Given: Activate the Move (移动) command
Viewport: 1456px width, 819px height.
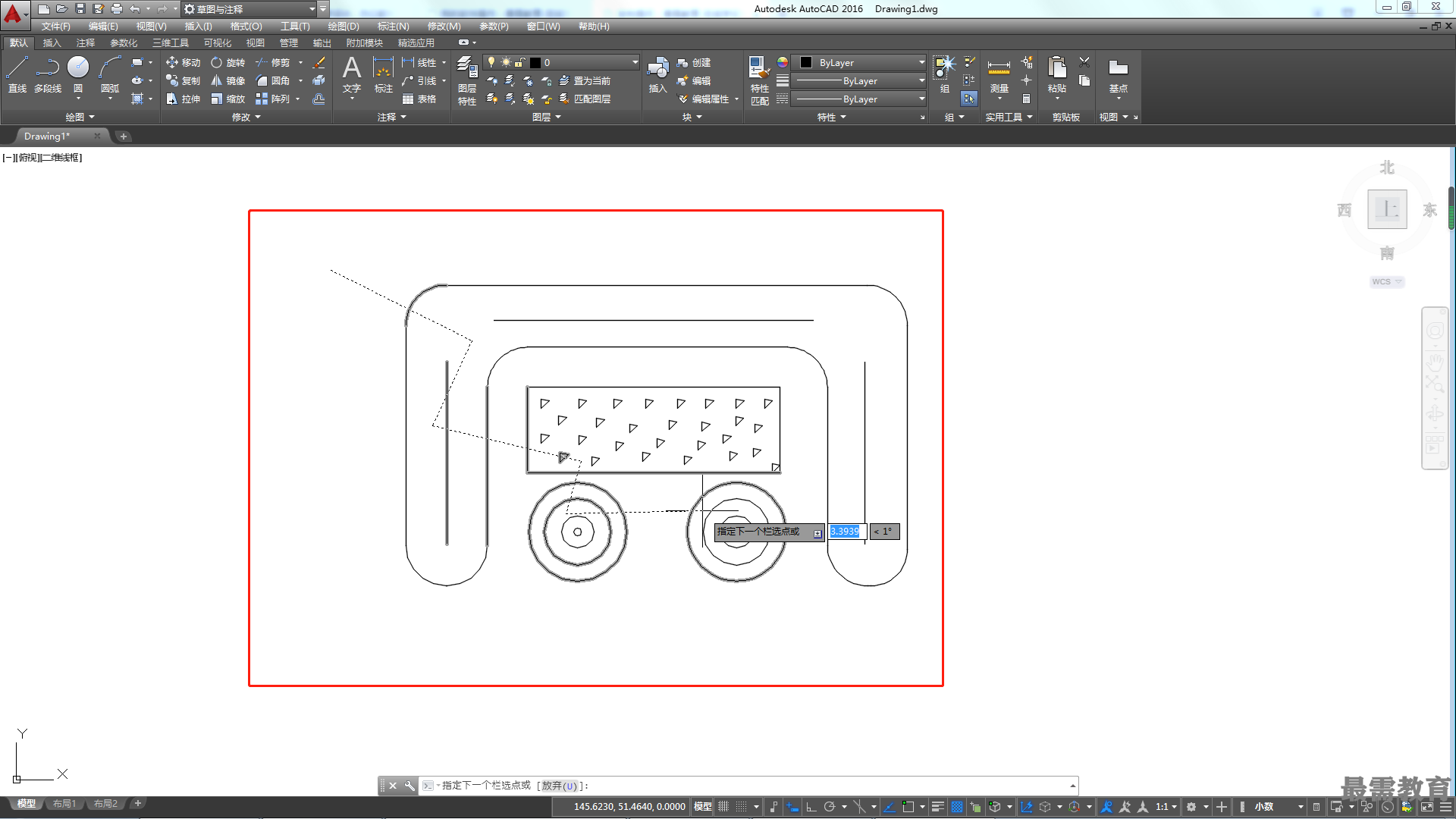Looking at the screenshot, I should (184, 63).
